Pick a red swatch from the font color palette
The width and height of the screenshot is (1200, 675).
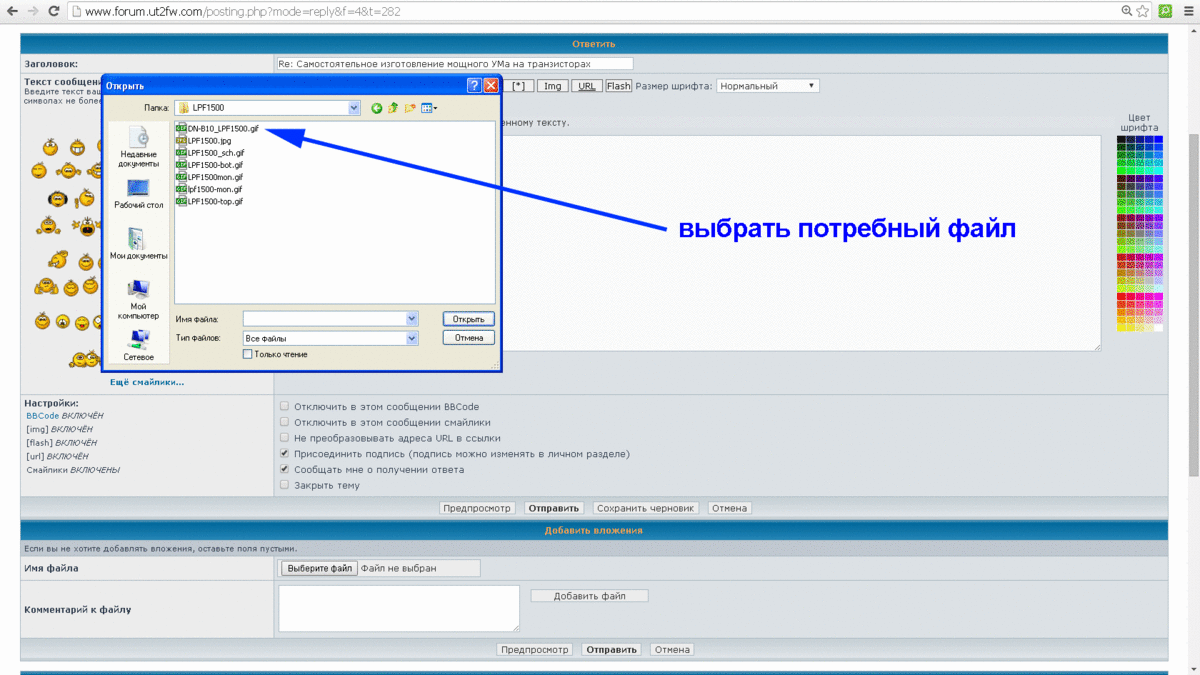pyautogui.click(x=1122, y=297)
